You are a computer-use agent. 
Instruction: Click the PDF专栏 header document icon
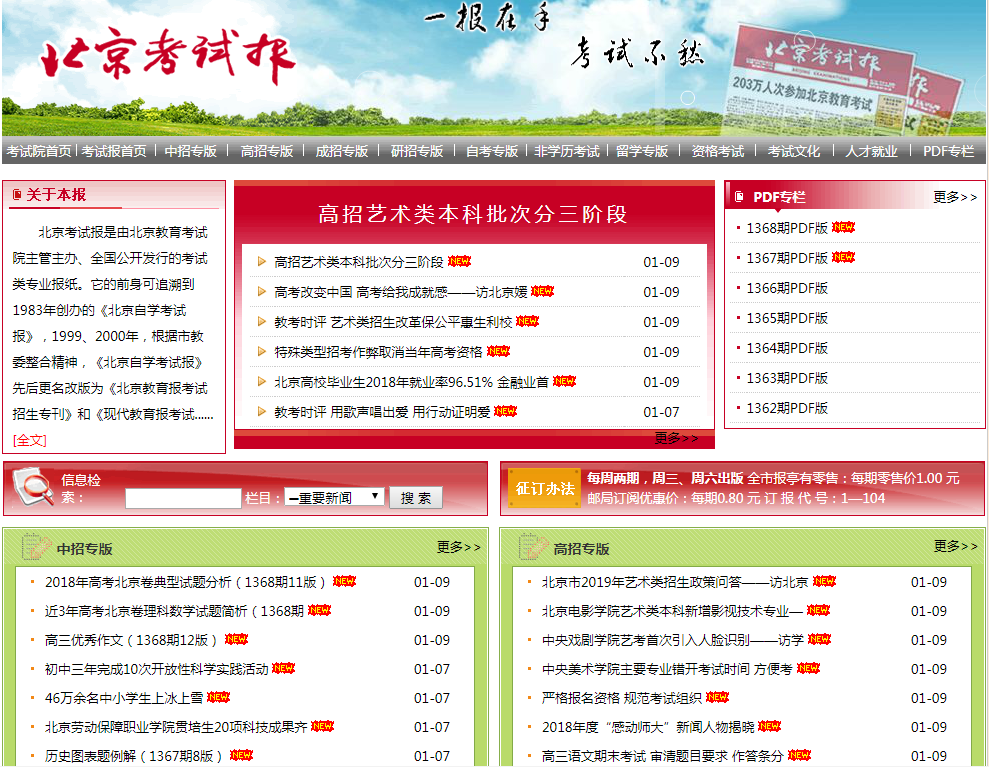(x=739, y=197)
